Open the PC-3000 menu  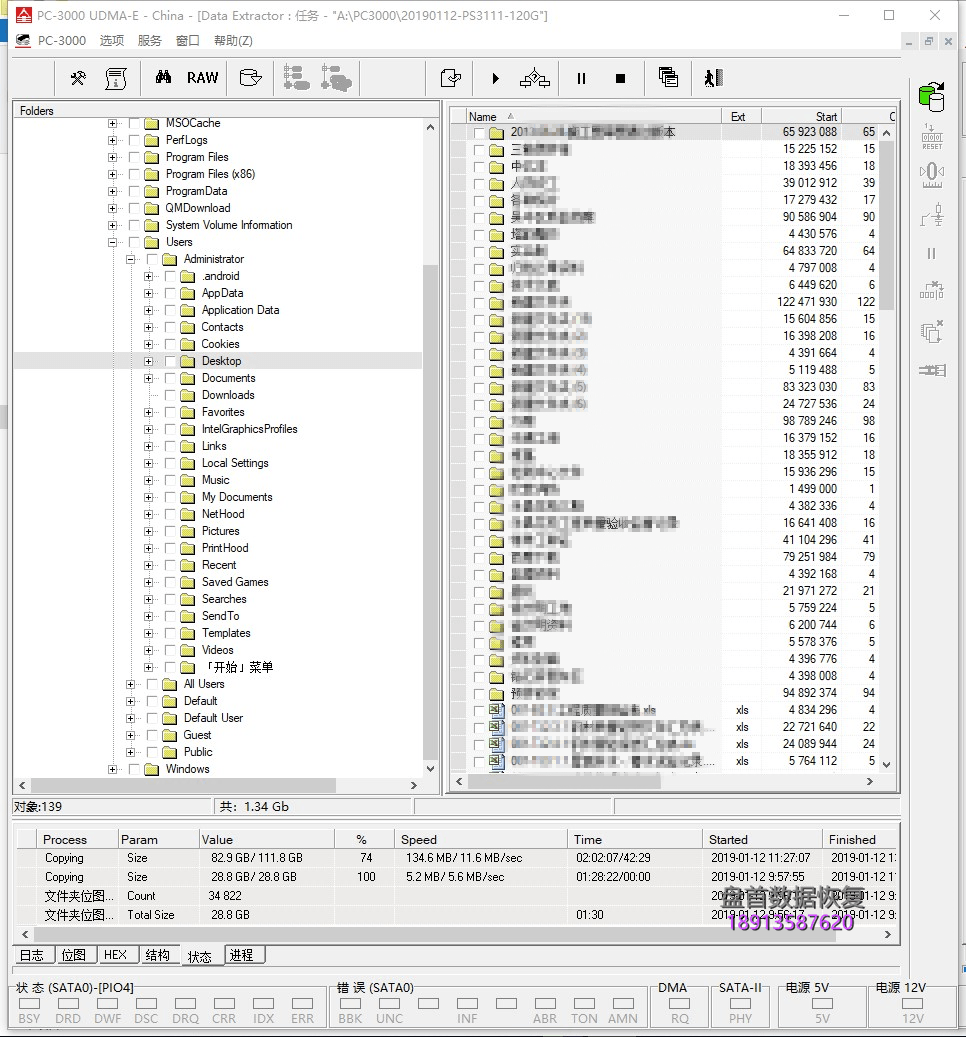coord(61,41)
